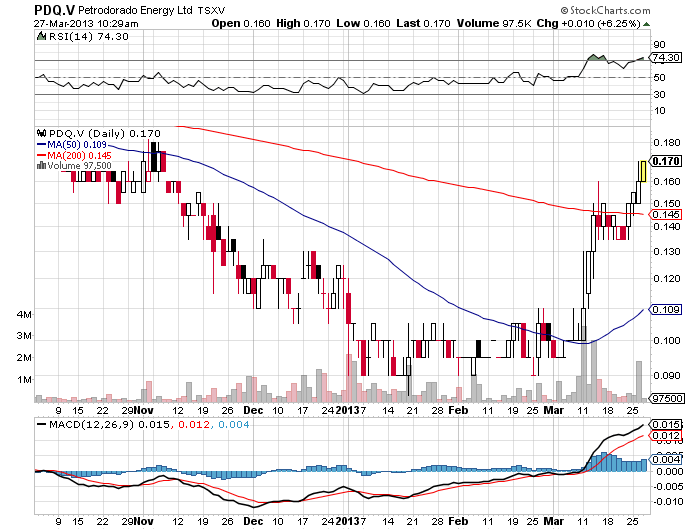Click the green up arrow after Chg
Image resolution: width=700 pixels, height=530 pixels.
(646, 24)
